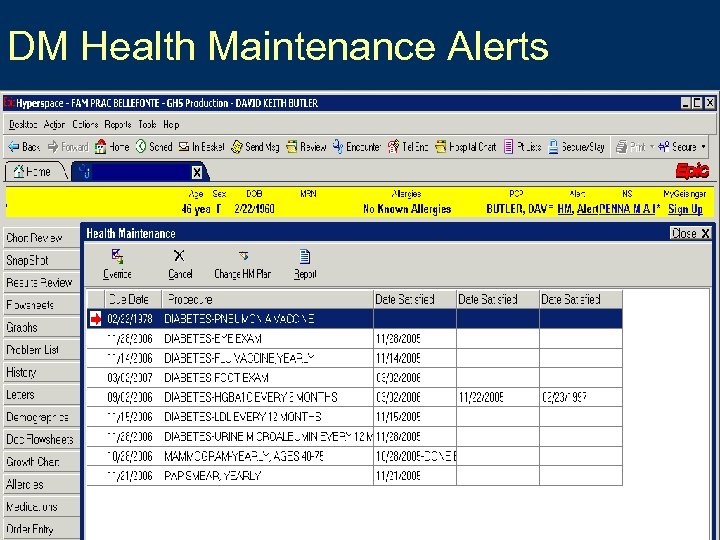This screenshot has height=540, width=720.
Task: Sort by Due Date column header
Action: pyautogui.click(x=133, y=299)
